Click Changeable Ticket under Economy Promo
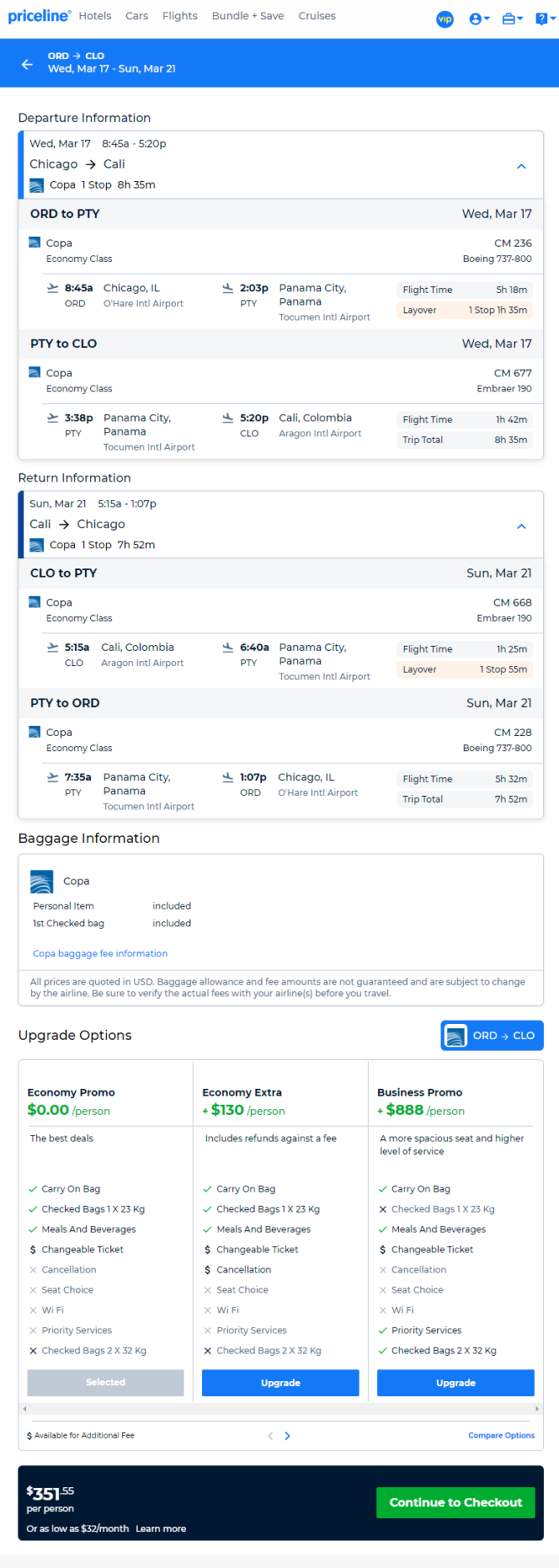 click(x=76, y=1249)
